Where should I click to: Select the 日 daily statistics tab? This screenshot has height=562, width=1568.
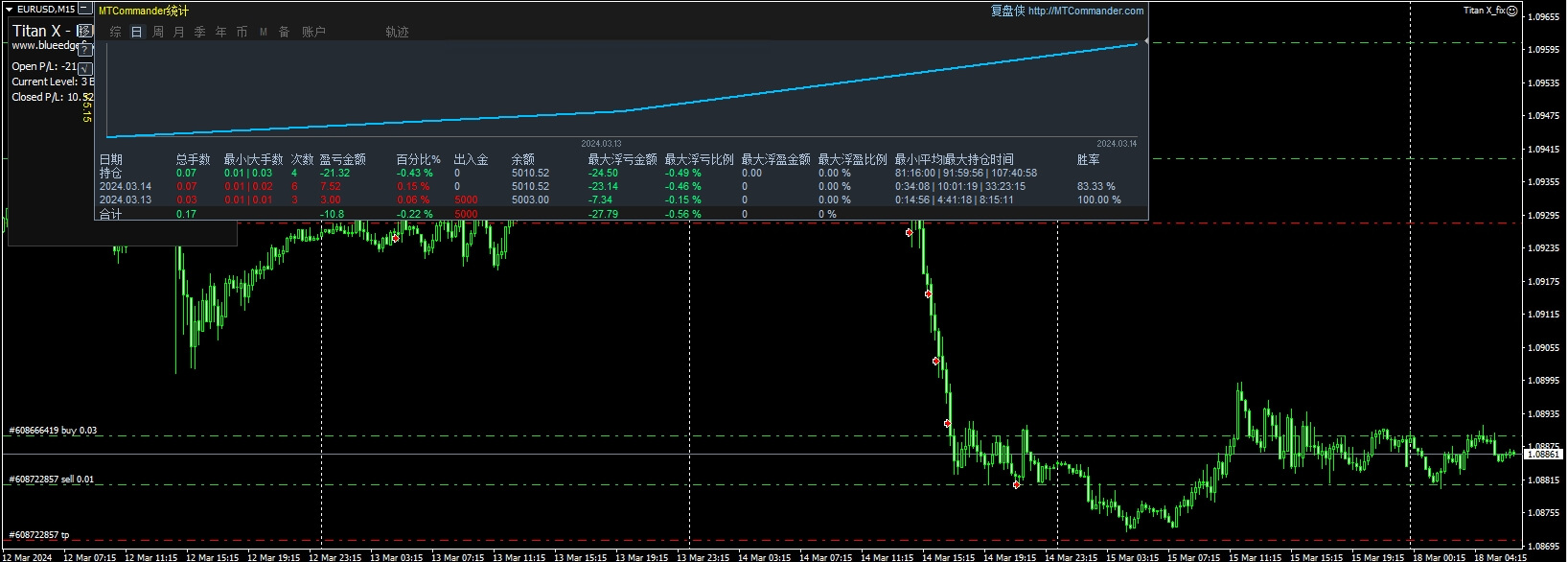point(136,32)
